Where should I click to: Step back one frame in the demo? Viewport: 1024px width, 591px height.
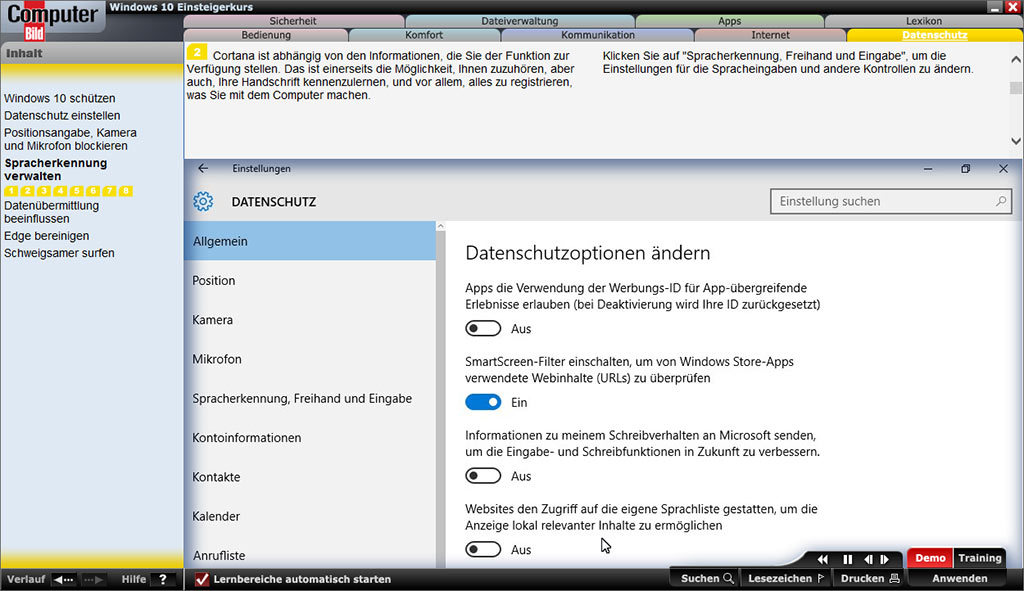pyautogui.click(x=868, y=559)
